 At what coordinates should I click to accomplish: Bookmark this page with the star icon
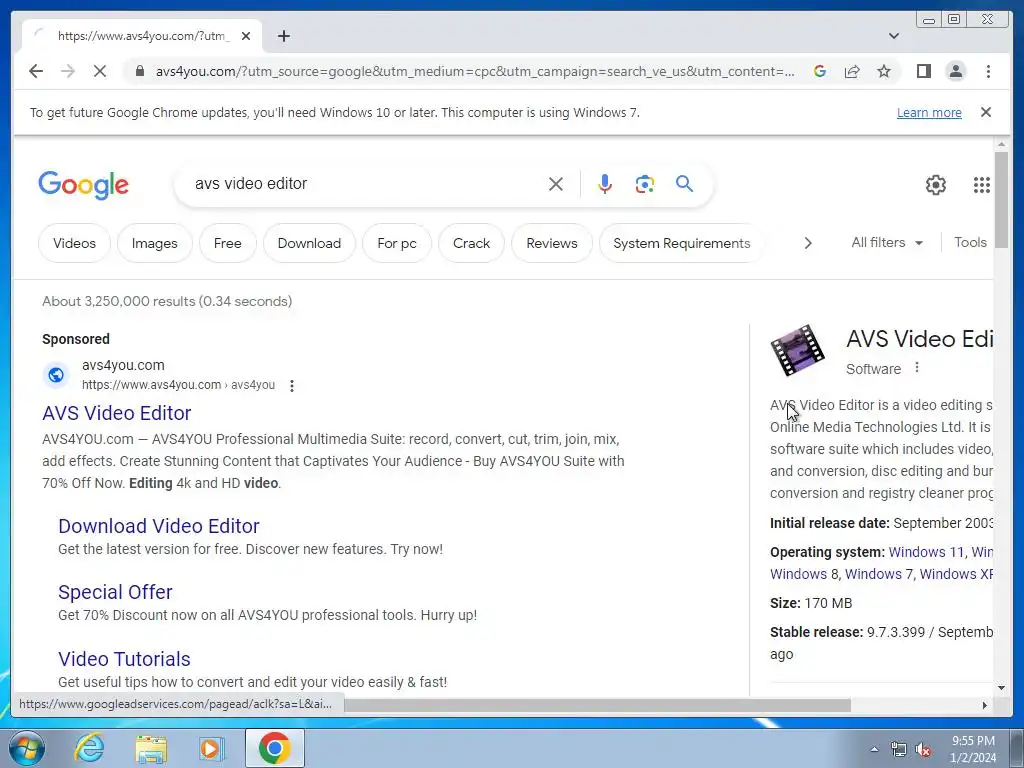point(884,71)
